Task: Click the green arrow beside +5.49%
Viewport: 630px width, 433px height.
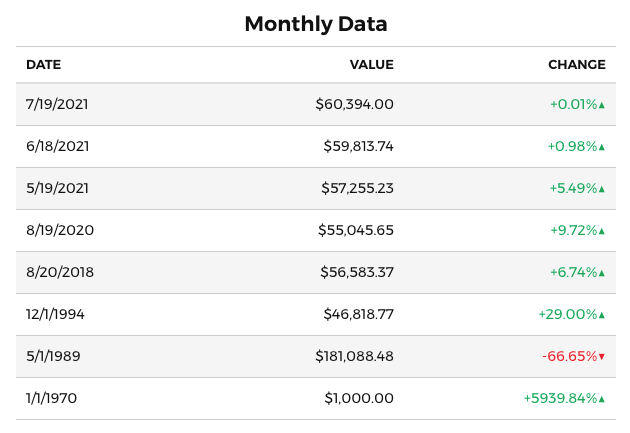Action: (x=602, y=189)
